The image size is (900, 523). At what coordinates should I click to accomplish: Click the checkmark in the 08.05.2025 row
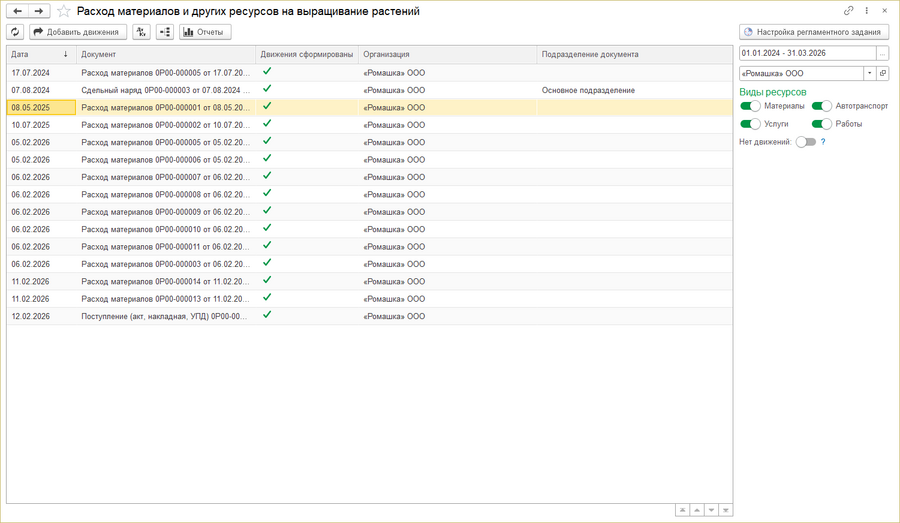coord(267,106)
